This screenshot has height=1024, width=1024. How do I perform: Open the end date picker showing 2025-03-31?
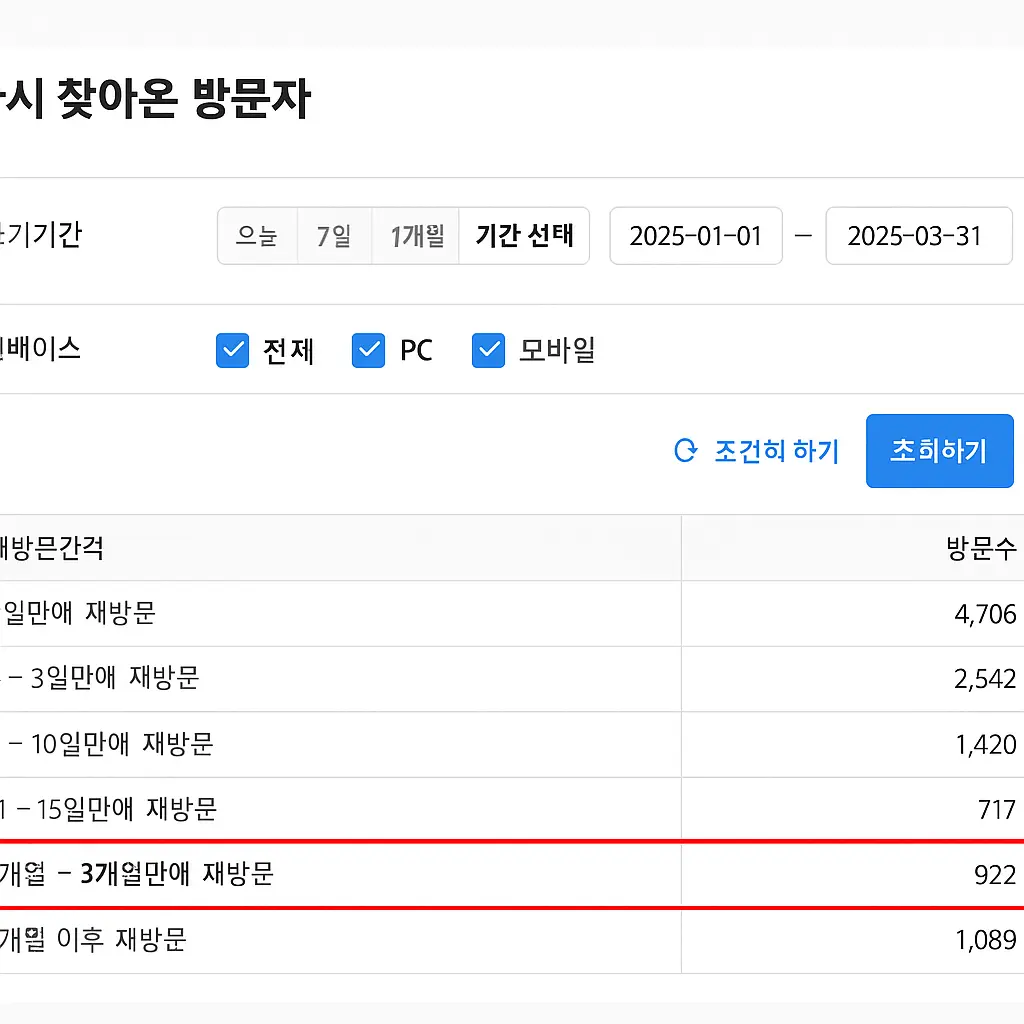click(x=918, y=236)
